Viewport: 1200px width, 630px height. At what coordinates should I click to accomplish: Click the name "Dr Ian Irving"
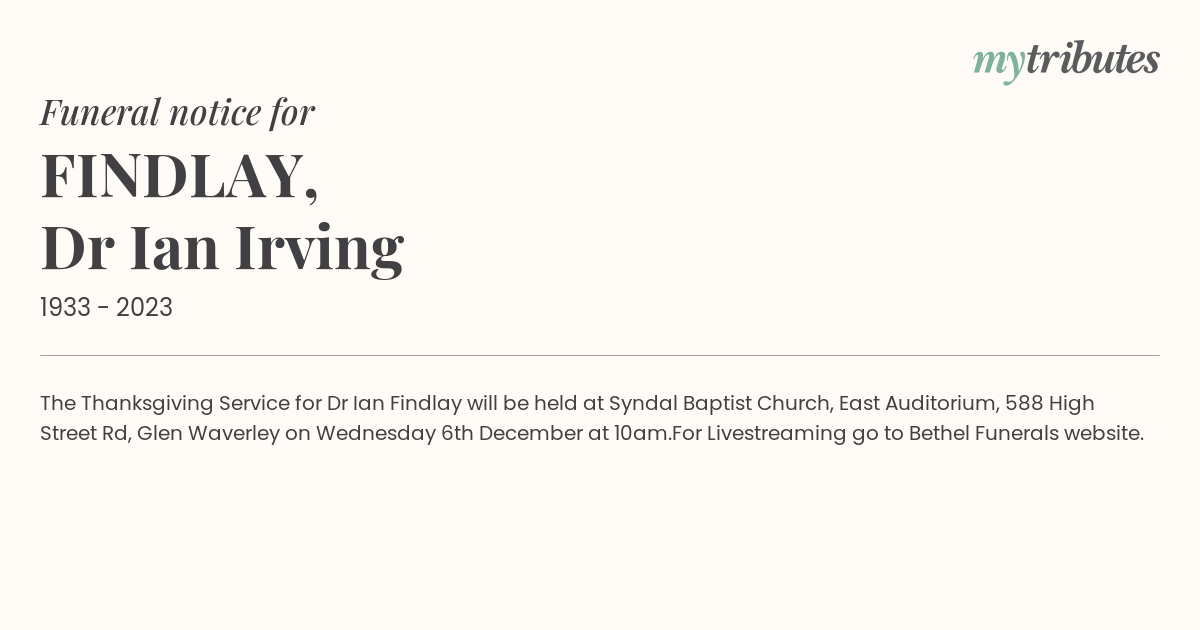point(222,248)
